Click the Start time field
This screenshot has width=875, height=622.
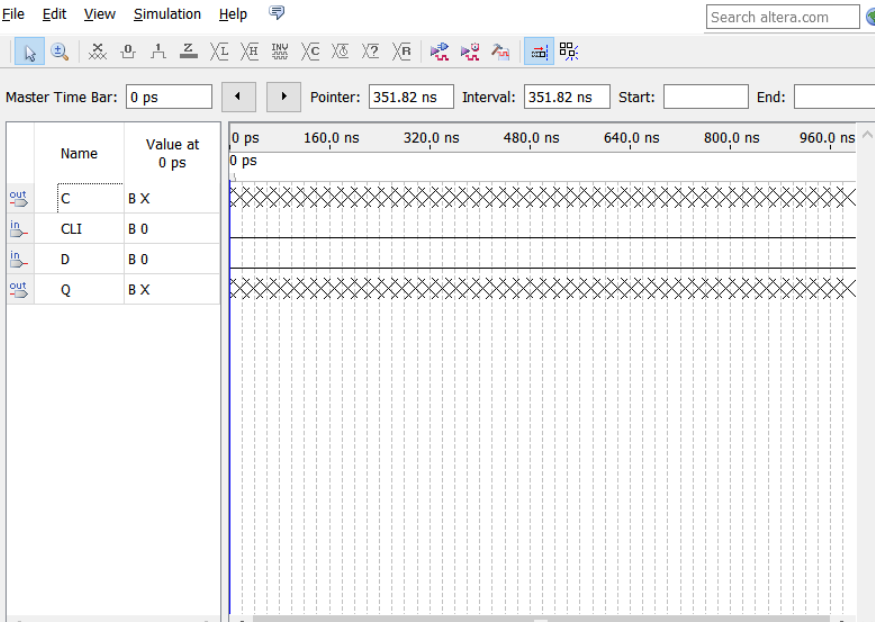point(706,97)
